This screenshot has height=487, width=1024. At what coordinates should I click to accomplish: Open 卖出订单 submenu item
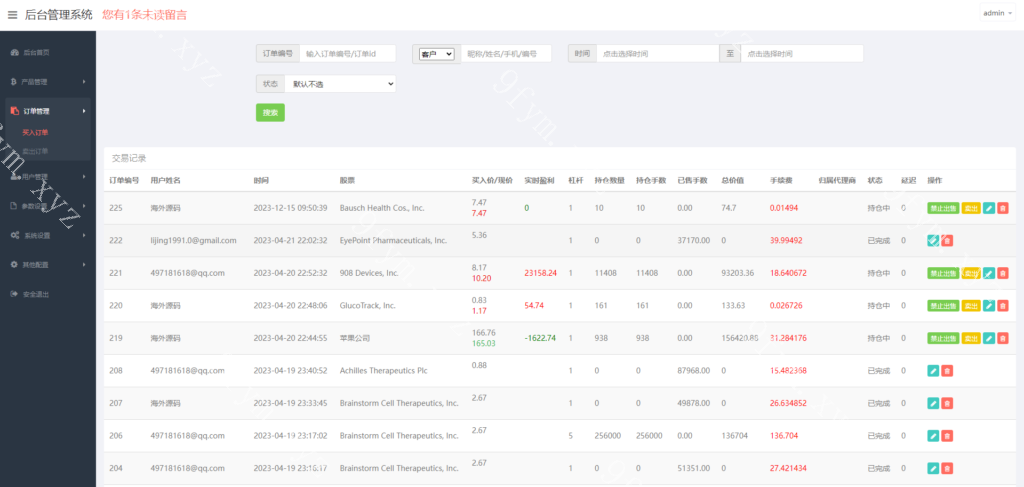click(35, 151)
